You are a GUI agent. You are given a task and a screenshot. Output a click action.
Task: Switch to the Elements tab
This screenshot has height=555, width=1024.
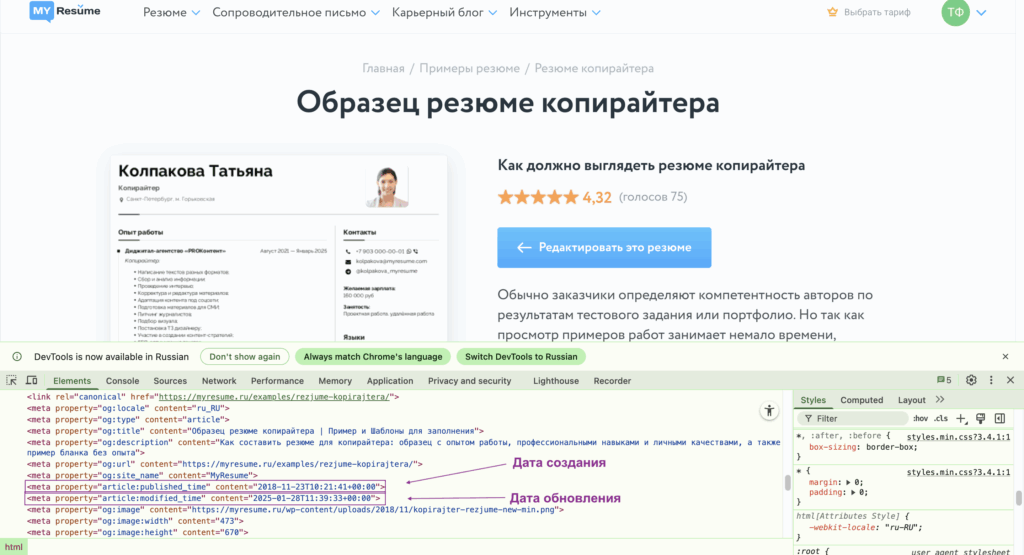72,381
